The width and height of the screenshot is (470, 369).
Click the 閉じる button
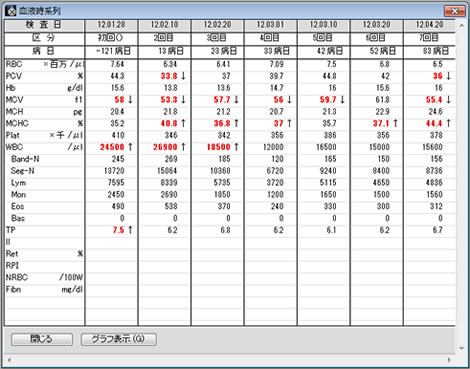point(42,339)
